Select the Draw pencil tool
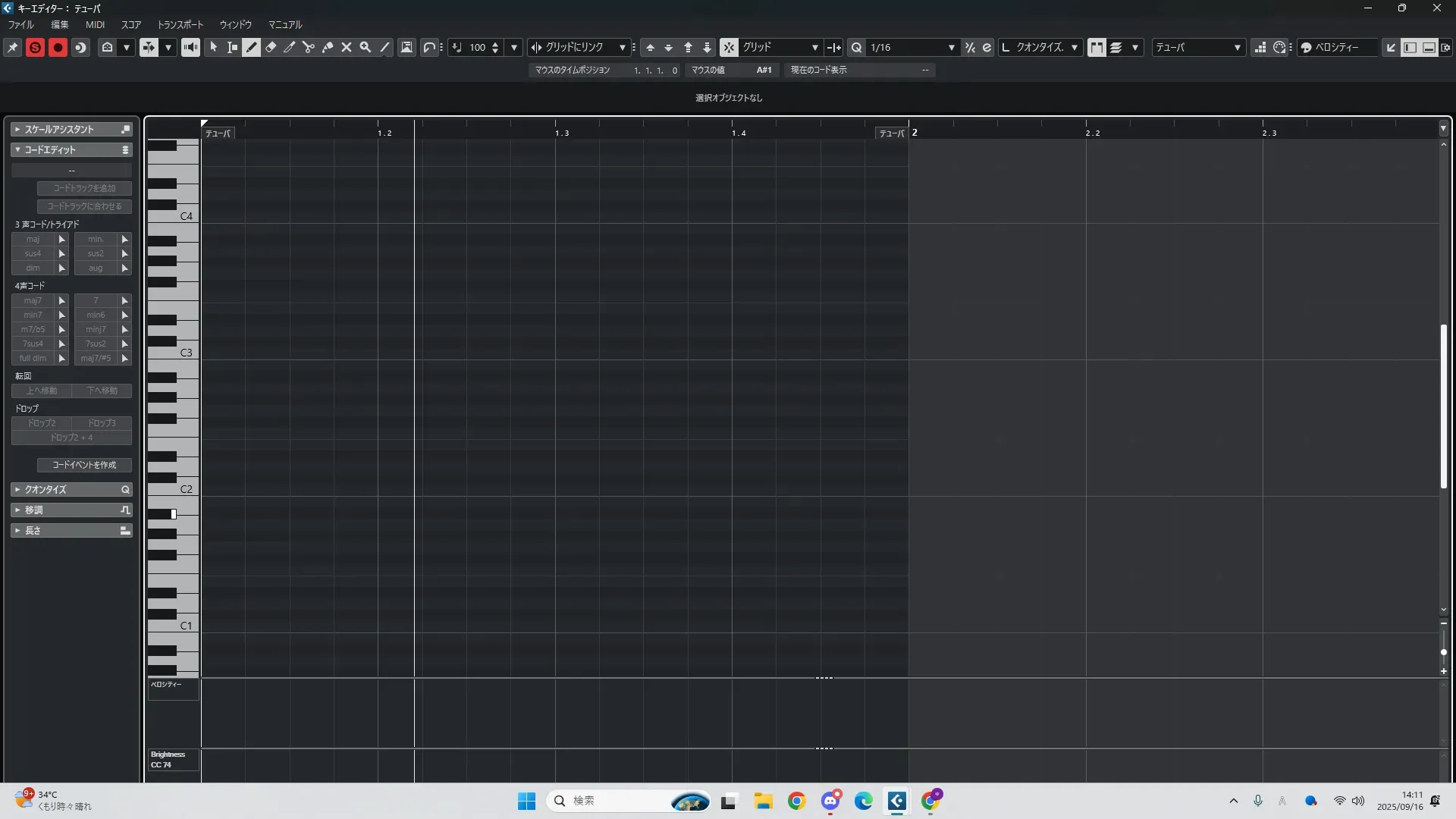 pyautogui.click(x=252, y=47)
